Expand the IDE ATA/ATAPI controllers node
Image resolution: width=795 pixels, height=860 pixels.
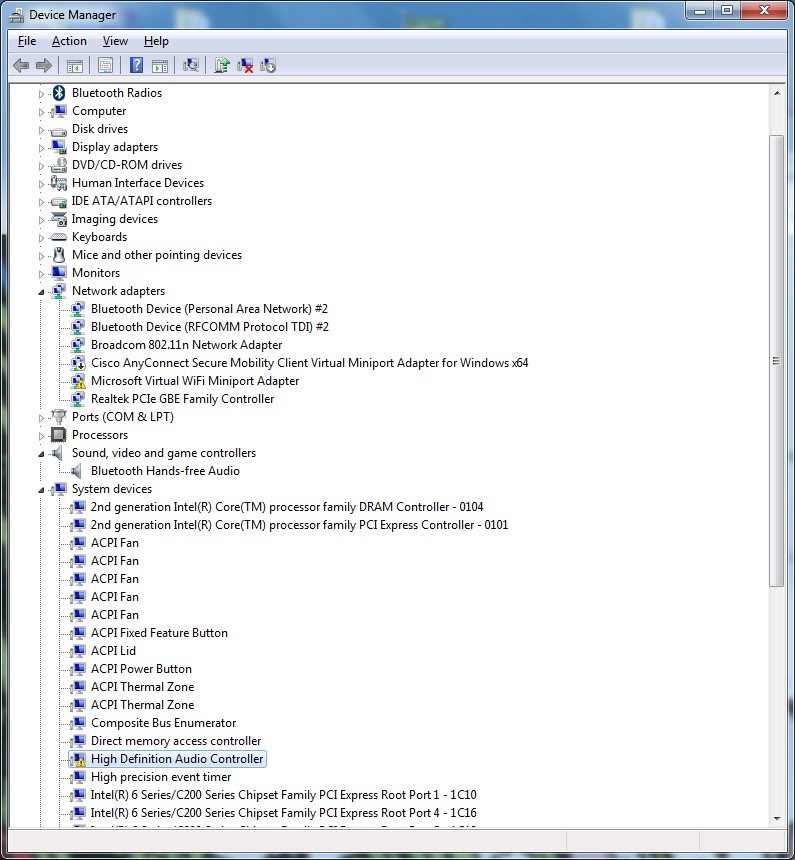pyautogui.click(x=41, y=202)
